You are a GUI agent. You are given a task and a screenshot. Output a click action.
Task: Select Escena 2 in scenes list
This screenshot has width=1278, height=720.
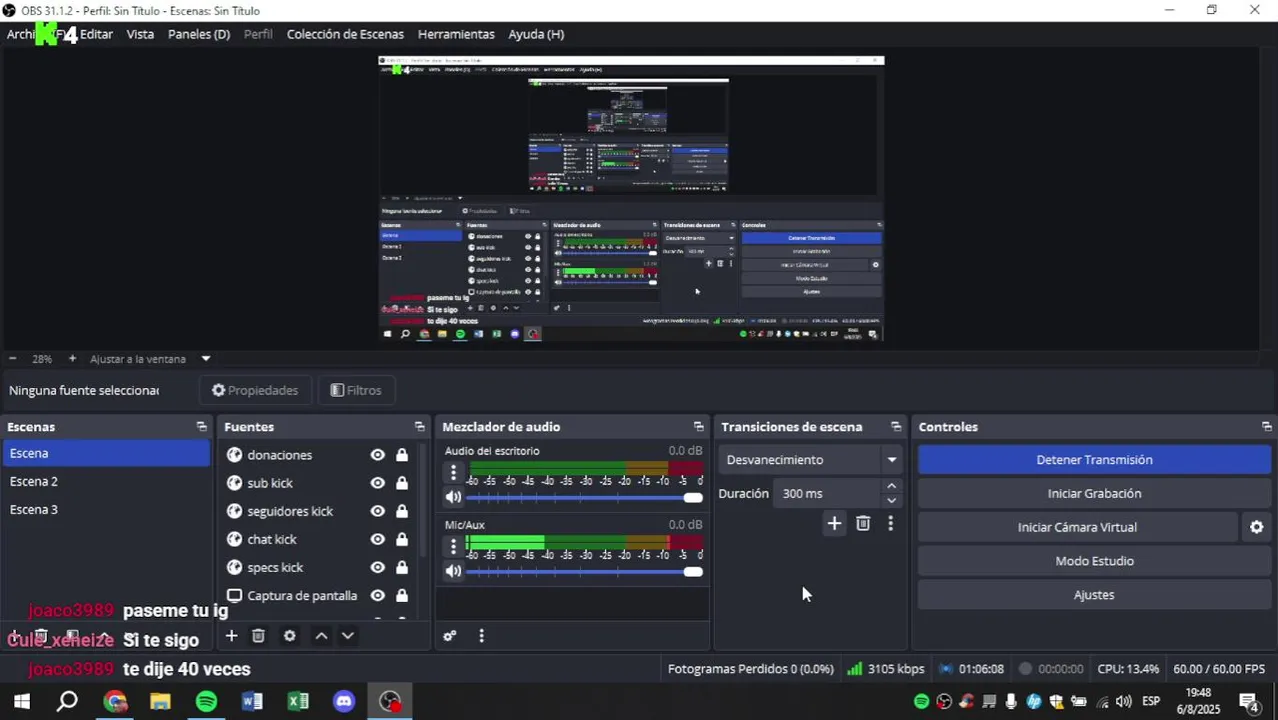pyautogui.click(x=106, y=481)
